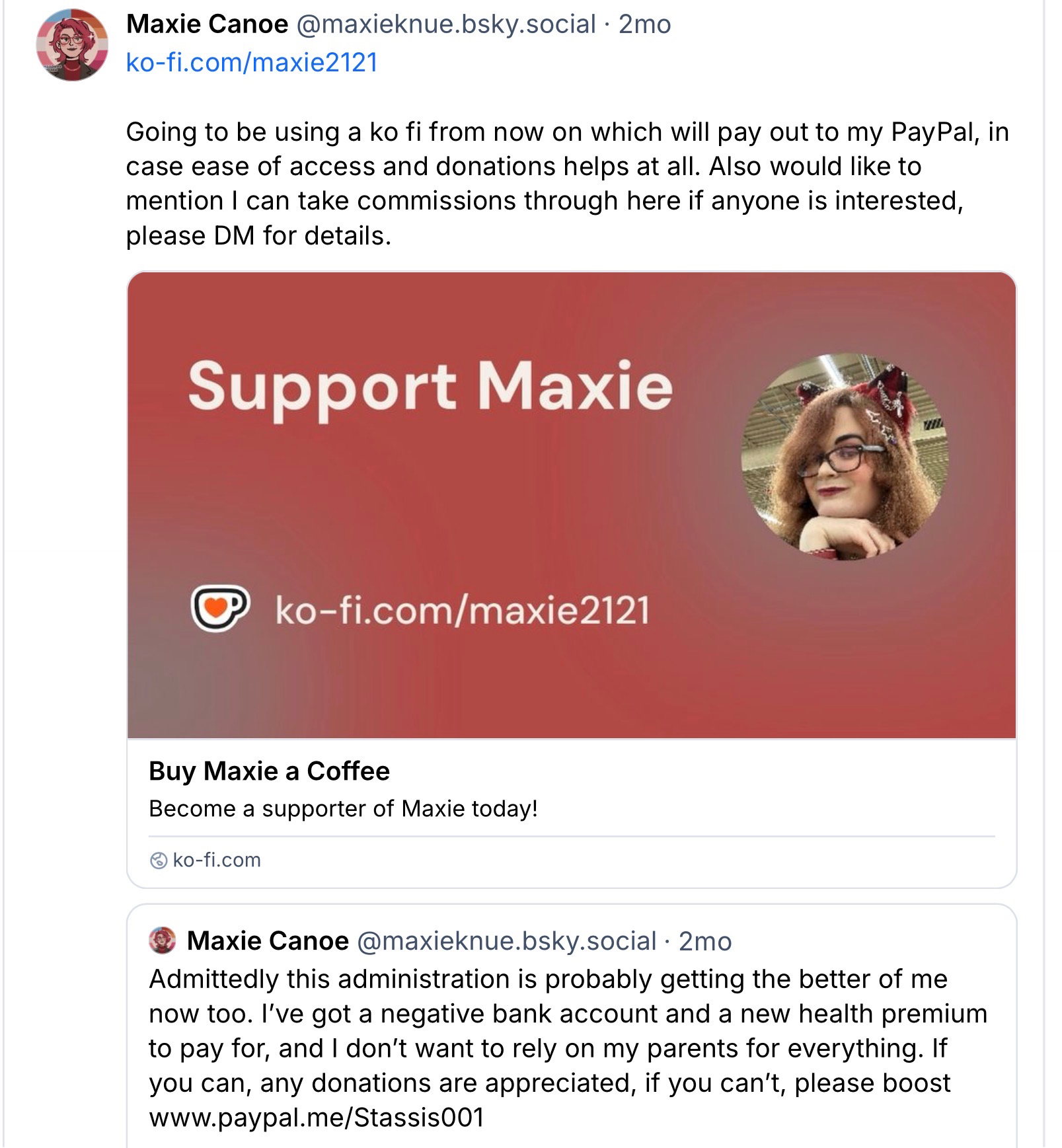
Task: Click the 2mo timestamp of the main post
Action: click(x=644, y=24)
